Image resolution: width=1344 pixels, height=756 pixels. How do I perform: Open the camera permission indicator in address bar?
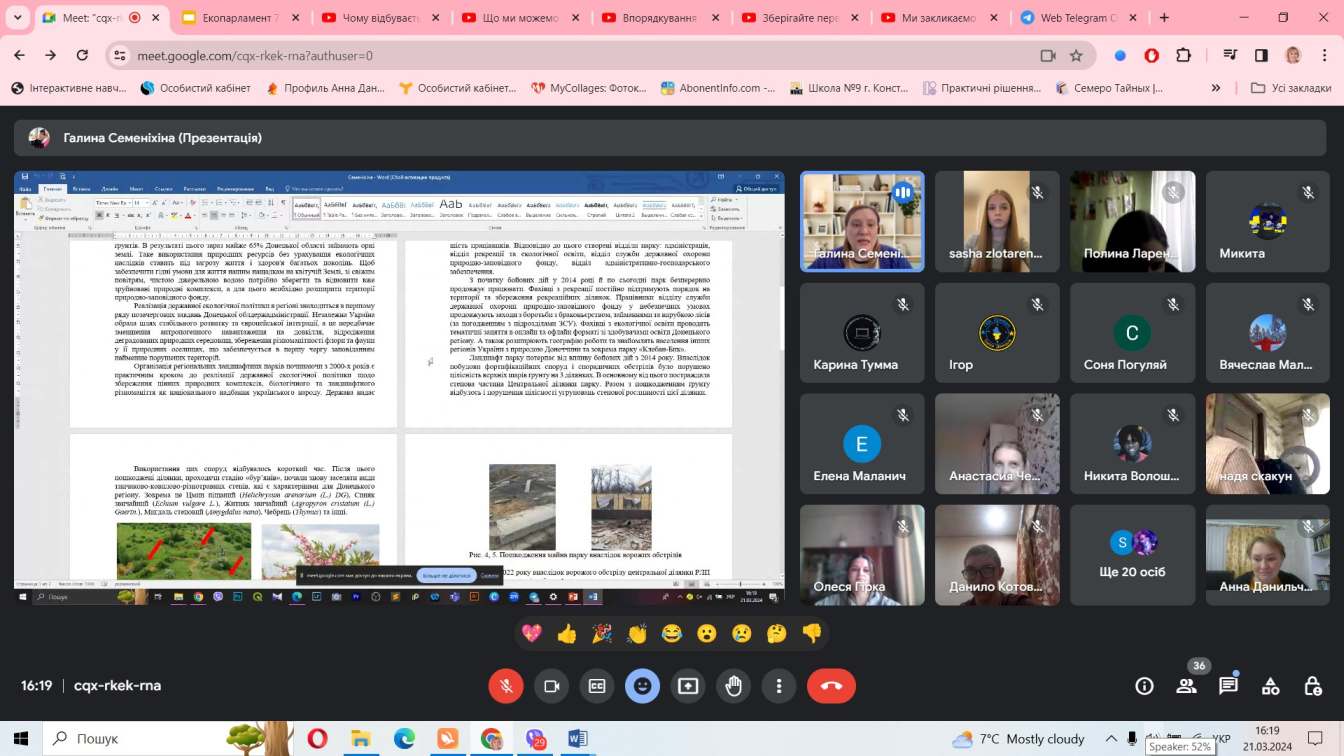[x=1048, y=56]
